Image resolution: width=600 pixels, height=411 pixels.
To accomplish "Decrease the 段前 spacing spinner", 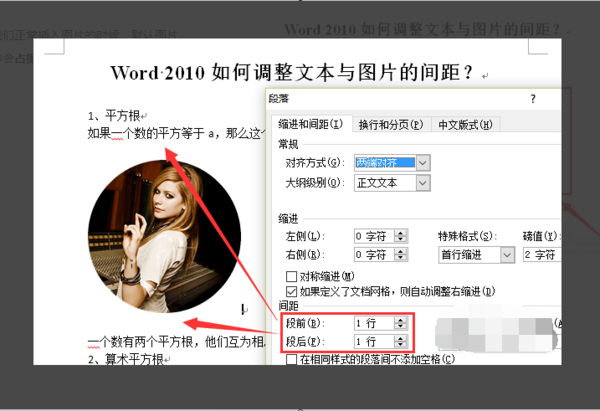I will 400,327.
